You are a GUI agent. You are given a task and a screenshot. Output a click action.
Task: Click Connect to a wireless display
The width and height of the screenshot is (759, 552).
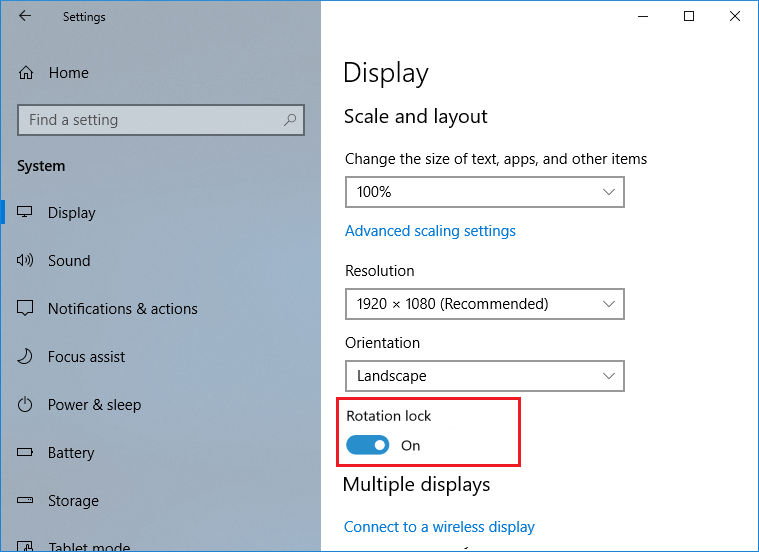pyautogui.click(x=439, y=527)
